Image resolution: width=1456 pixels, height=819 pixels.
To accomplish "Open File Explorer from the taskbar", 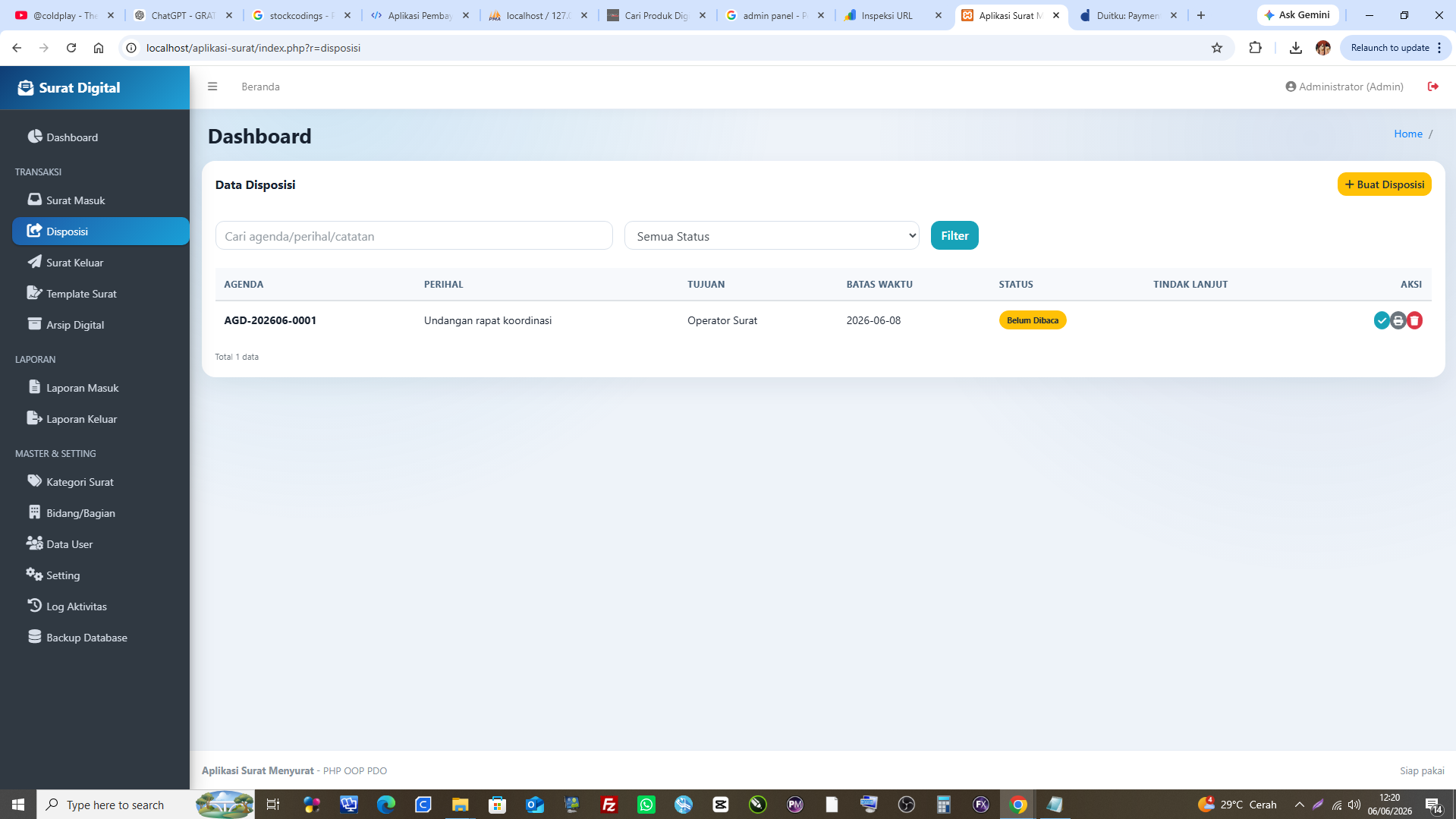I will click(x=460, y=805).
